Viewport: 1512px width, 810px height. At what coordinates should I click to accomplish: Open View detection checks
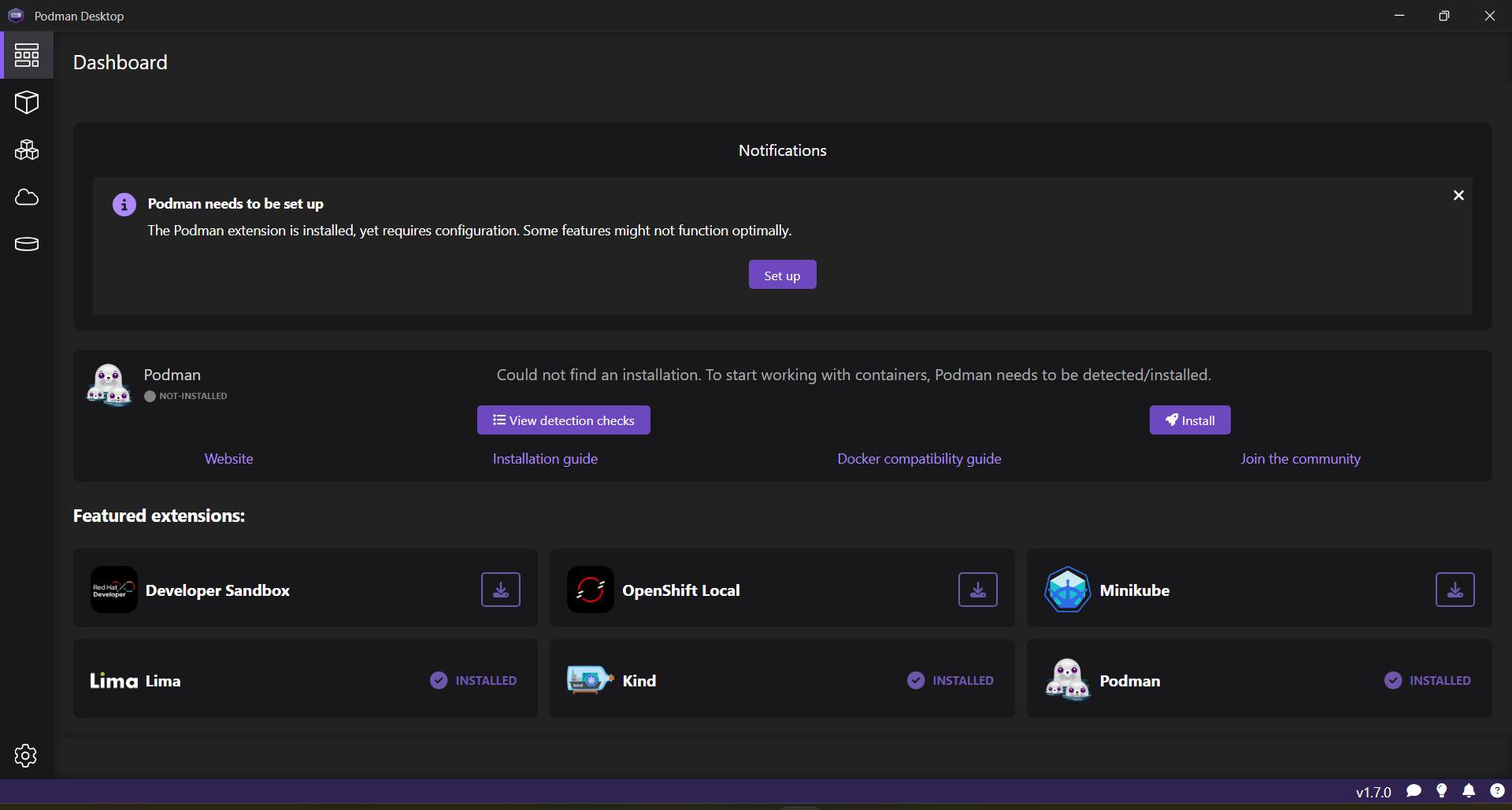pos(563,420)
